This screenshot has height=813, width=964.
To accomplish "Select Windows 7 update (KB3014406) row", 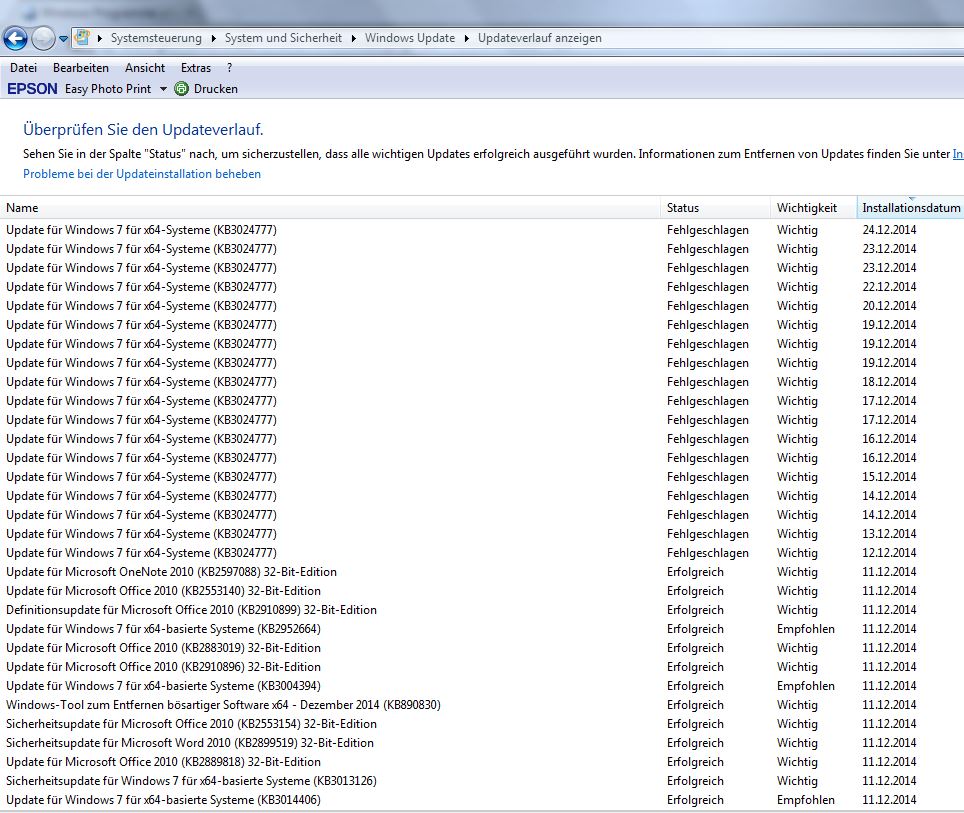I will click(x=482, y=800).
